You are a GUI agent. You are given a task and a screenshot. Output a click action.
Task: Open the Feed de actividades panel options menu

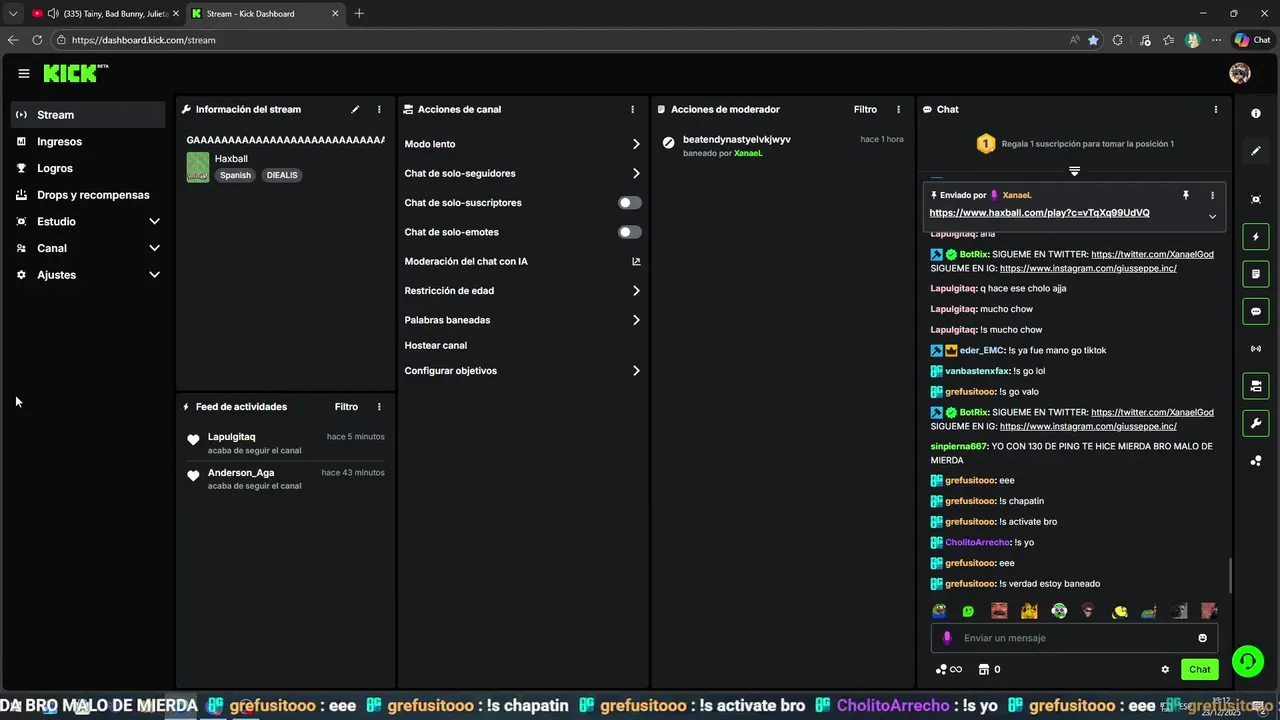point(379,407)
